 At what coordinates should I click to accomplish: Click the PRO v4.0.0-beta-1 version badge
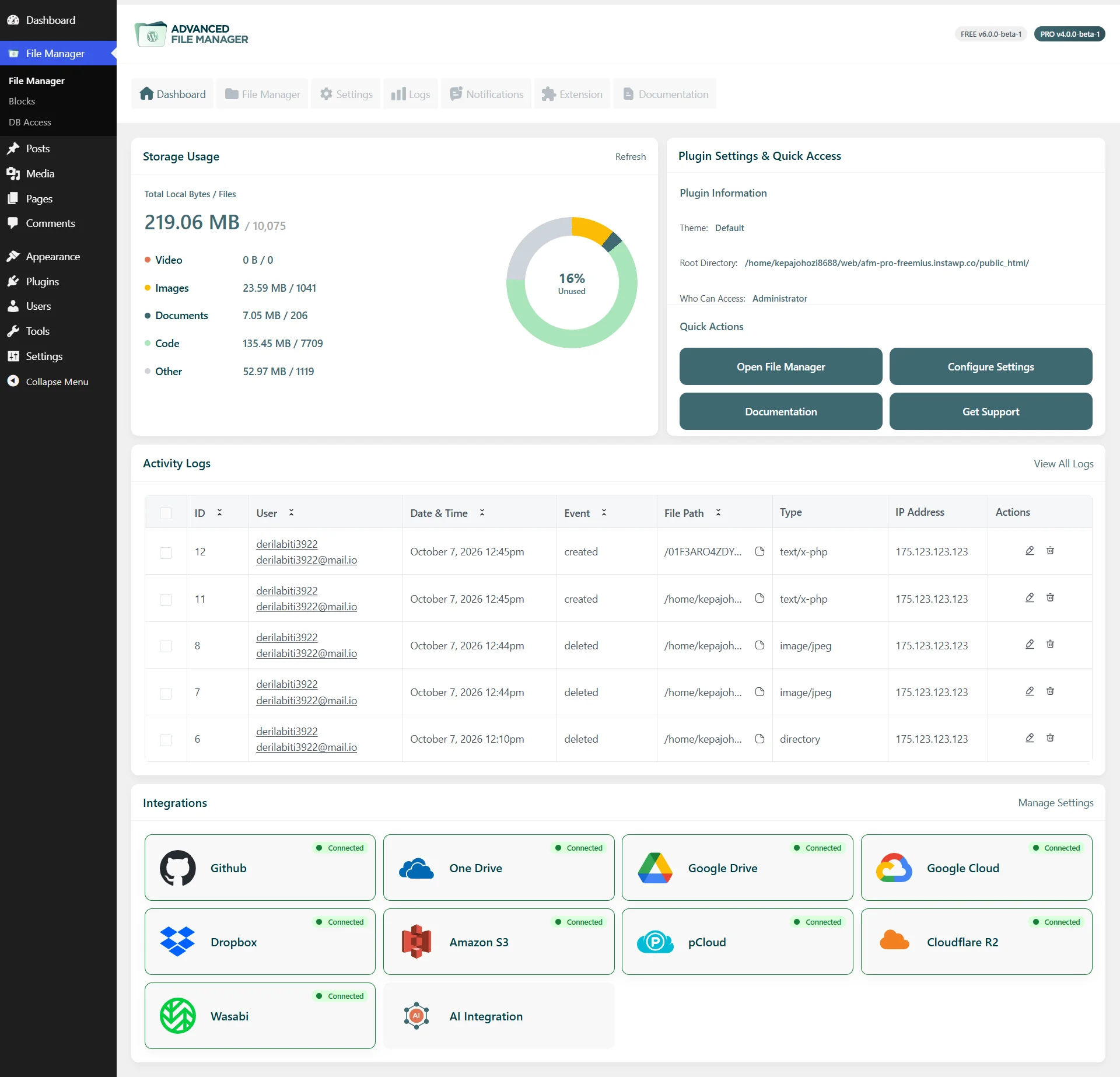(x=1070, y=34)
